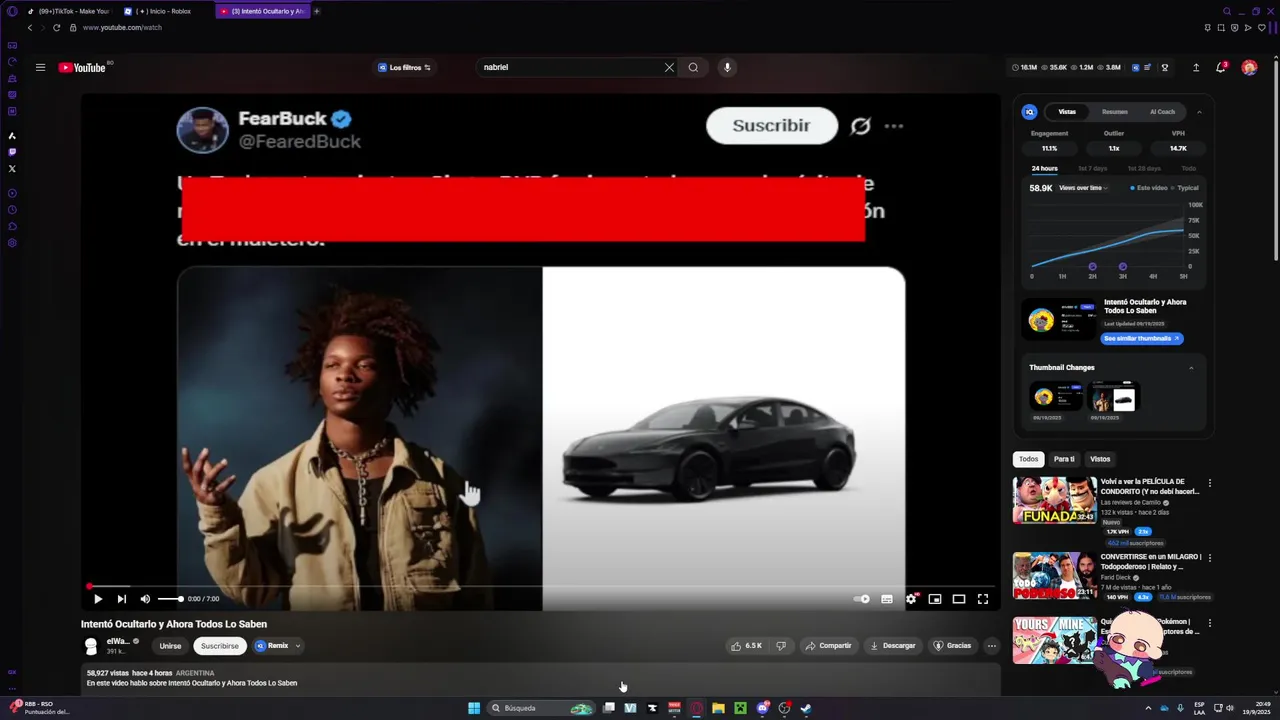Screen dimensions: 1280x720
Task: Expand the Remix dropdown arrow
Action: coord(297,646)
